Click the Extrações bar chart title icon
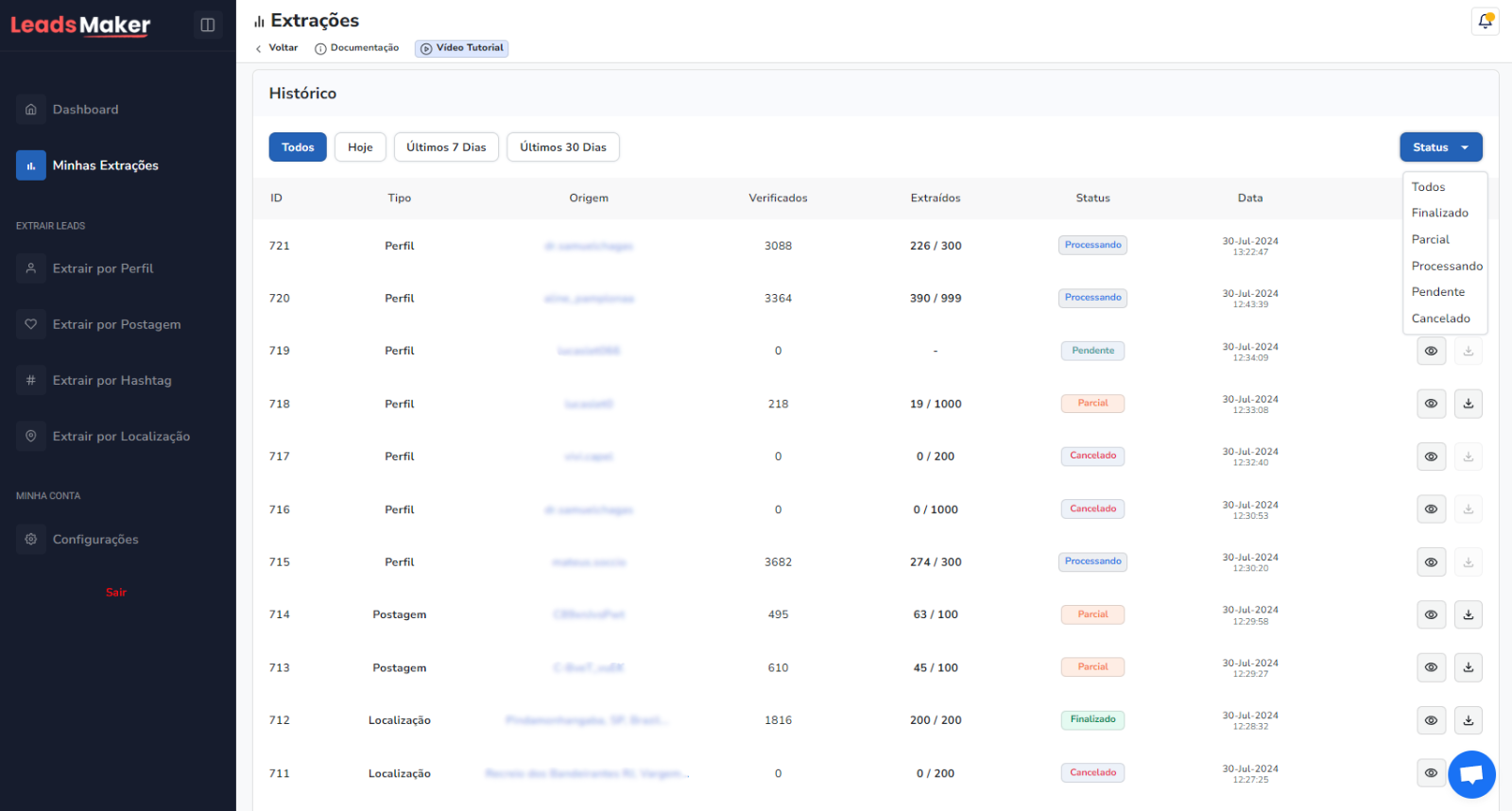Viewport: 1512px width, 811px height. pyautogui.click(x=259, y=21)
